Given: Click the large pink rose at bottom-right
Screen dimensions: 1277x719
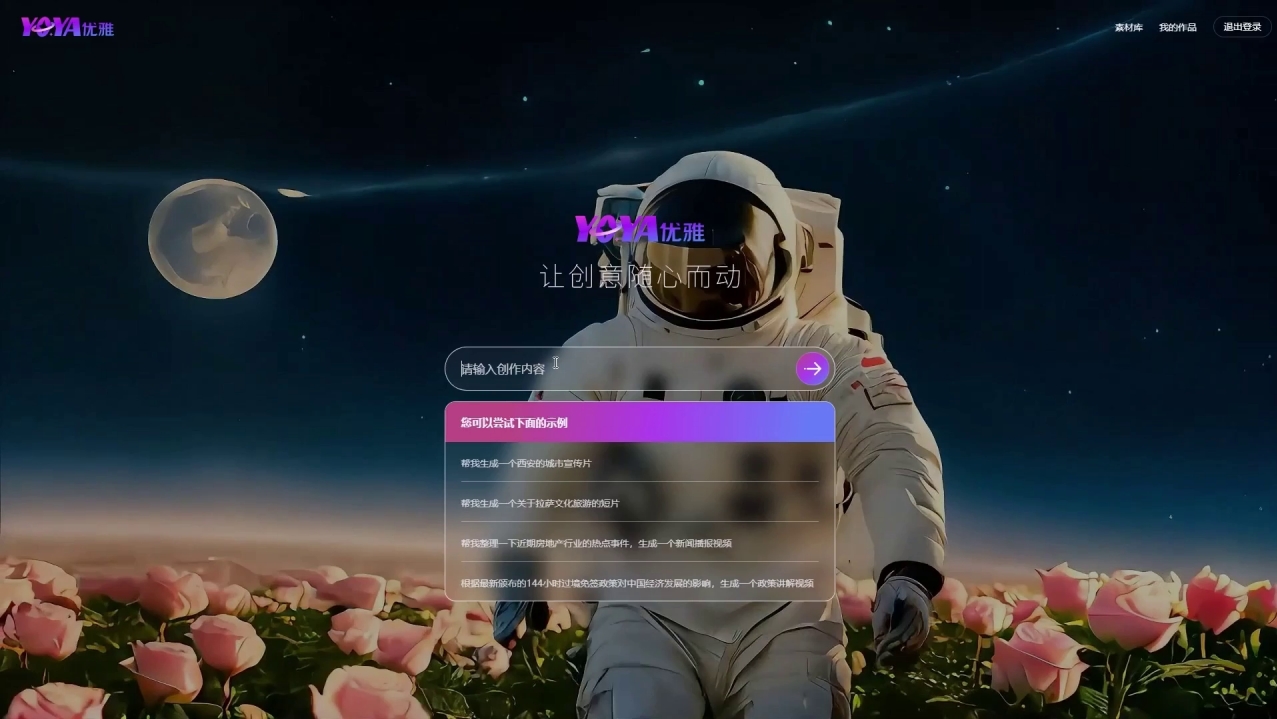Looking at the screenshot, I should [x=1133, y=610].
